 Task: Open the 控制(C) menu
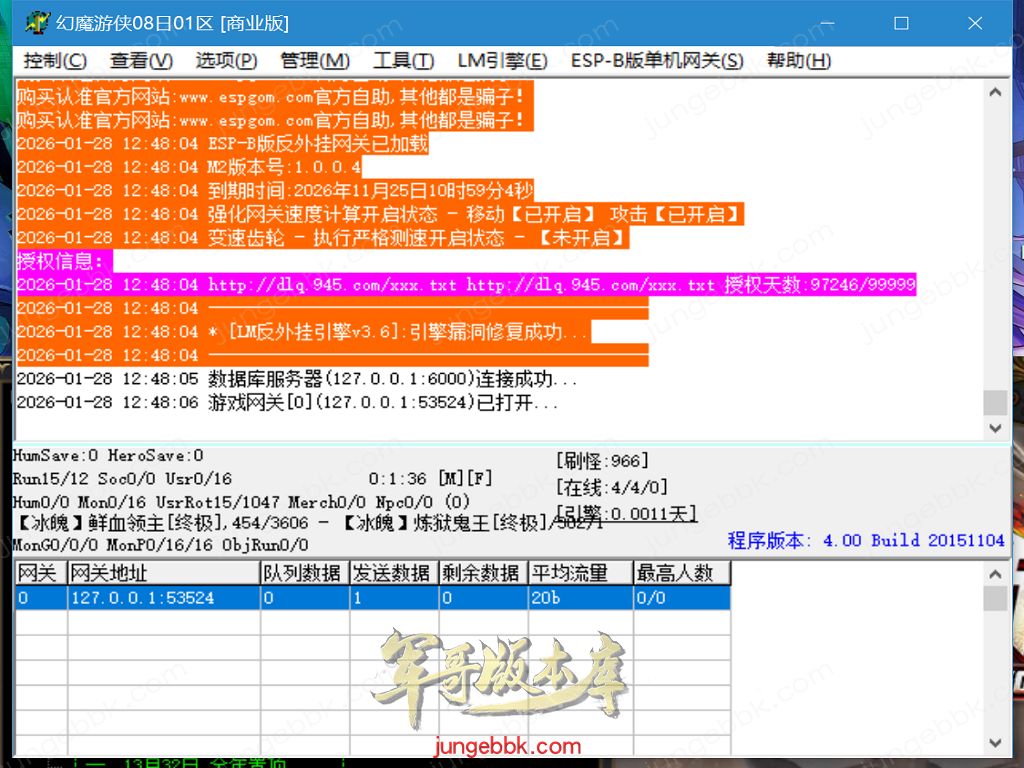[x=55, y=61]
